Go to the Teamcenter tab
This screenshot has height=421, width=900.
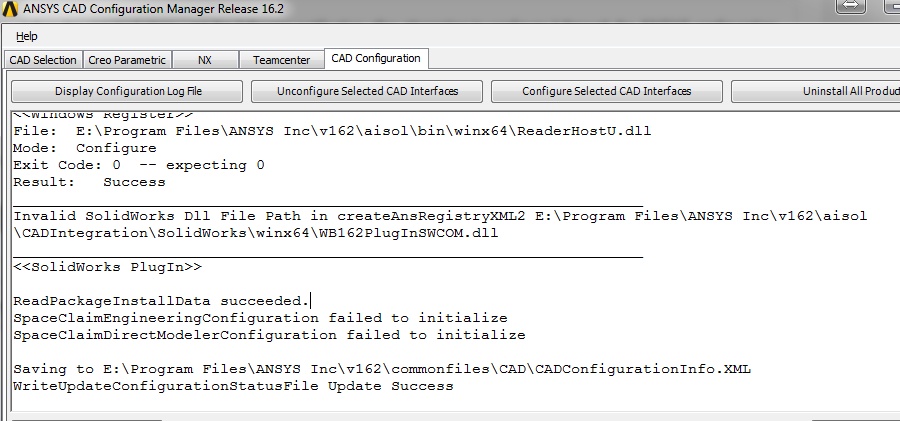point(281,60)
